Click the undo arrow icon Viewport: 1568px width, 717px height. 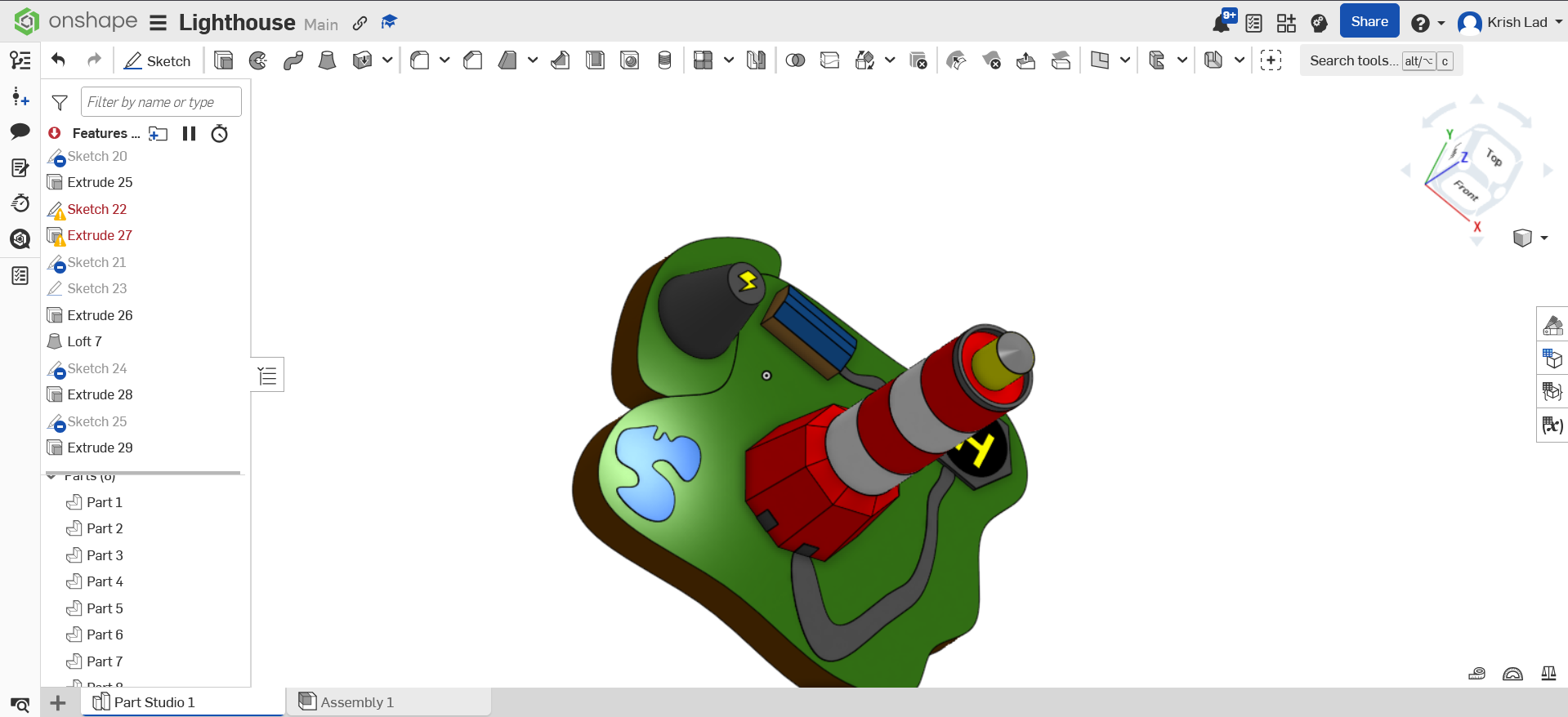click(x=58, y=60)
